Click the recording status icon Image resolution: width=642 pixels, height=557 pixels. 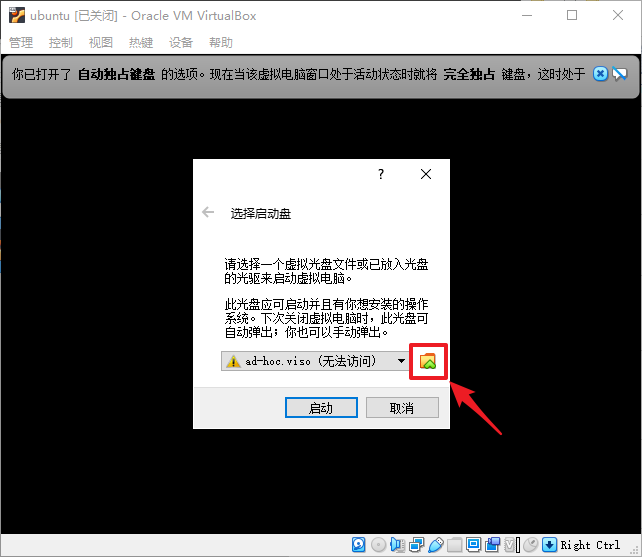pyautogui.click(x=493, y=545)
